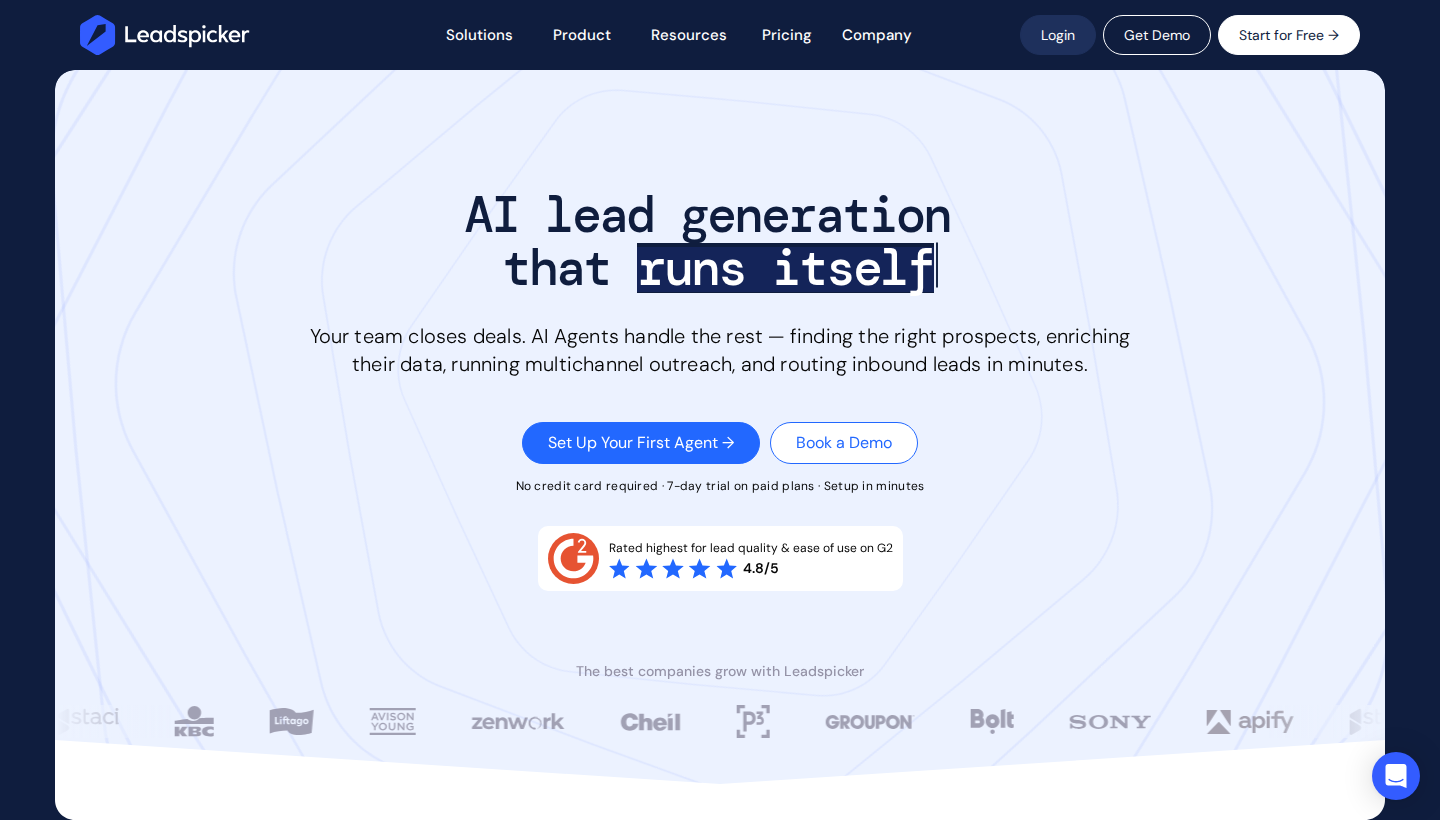This screenshot has height=820, width=1440.
Task: Open the Product menu
Action: click(582, 35)
